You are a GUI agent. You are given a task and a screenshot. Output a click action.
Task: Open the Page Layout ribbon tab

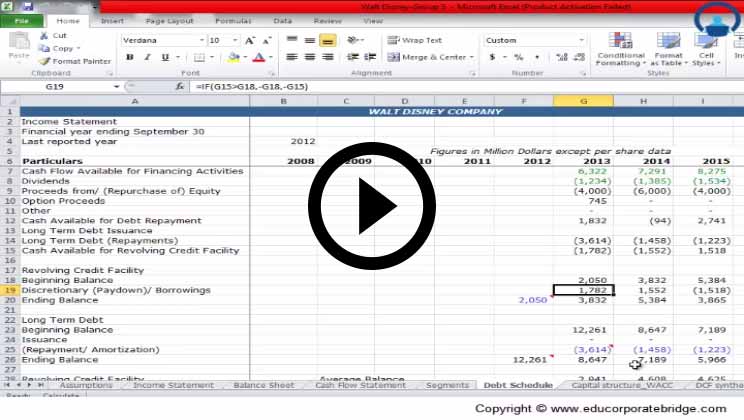[169, 20]
